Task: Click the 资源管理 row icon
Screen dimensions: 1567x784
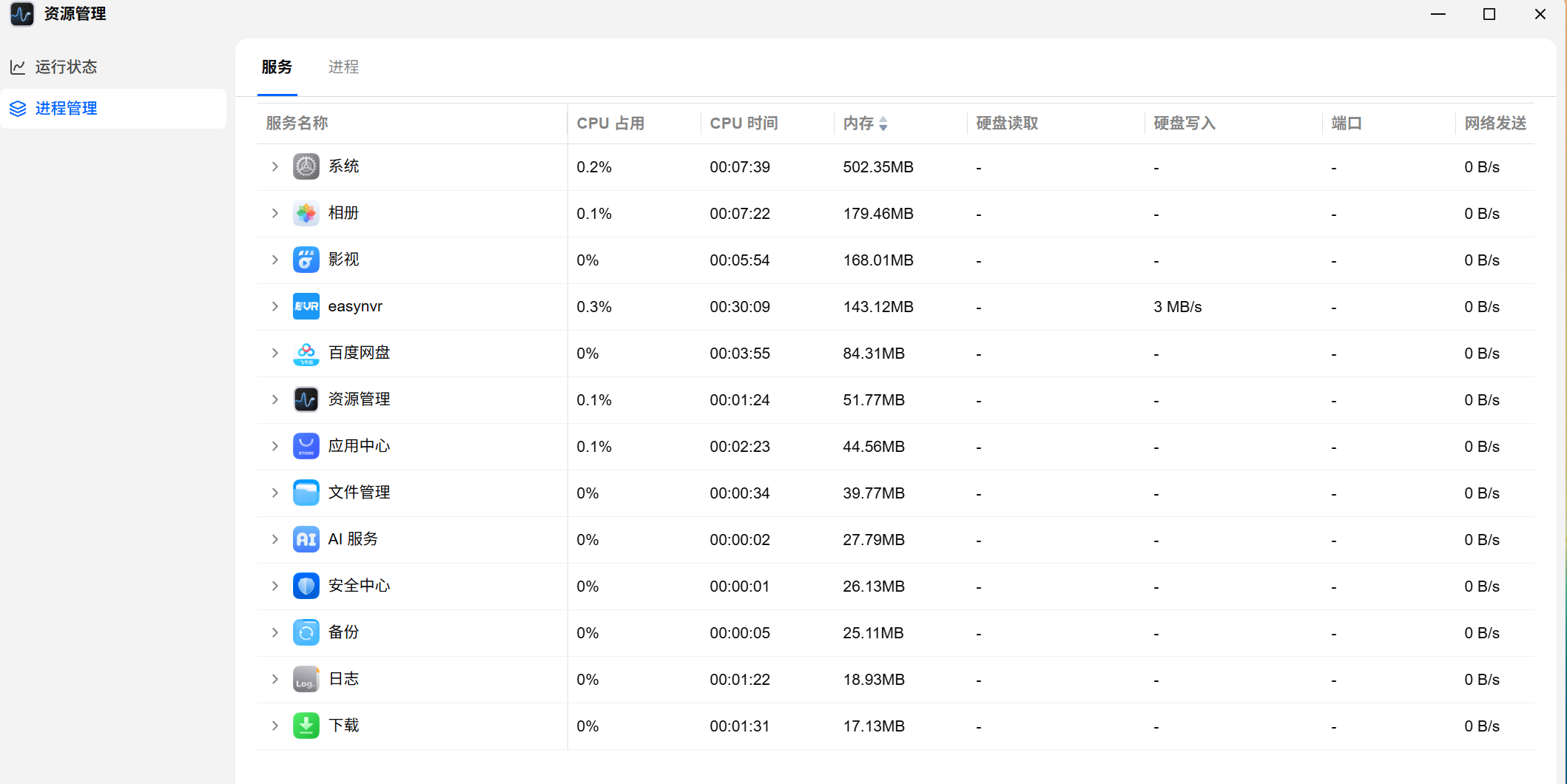Action: tap(306, 399)
